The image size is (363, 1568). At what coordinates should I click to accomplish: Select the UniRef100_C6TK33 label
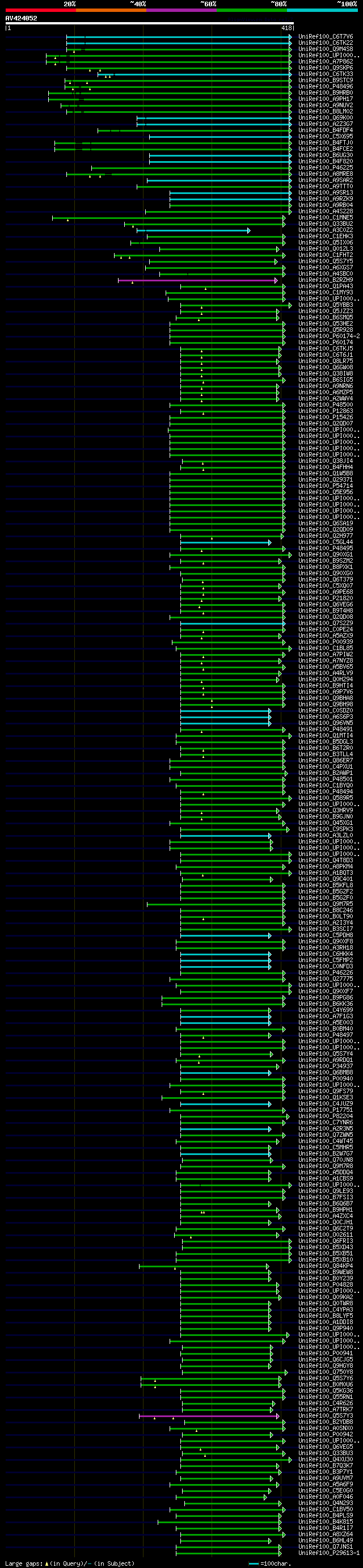point(325,74)
